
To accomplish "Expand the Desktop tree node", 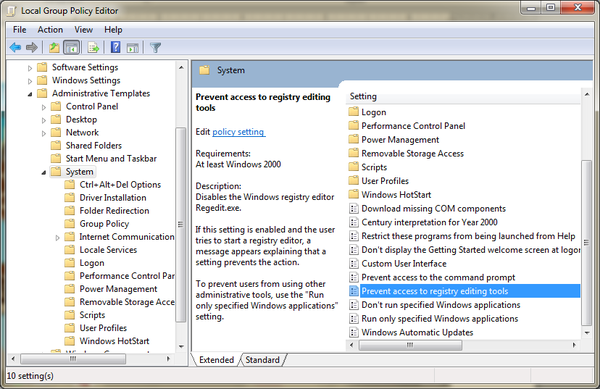I will (x=44, y=120).
